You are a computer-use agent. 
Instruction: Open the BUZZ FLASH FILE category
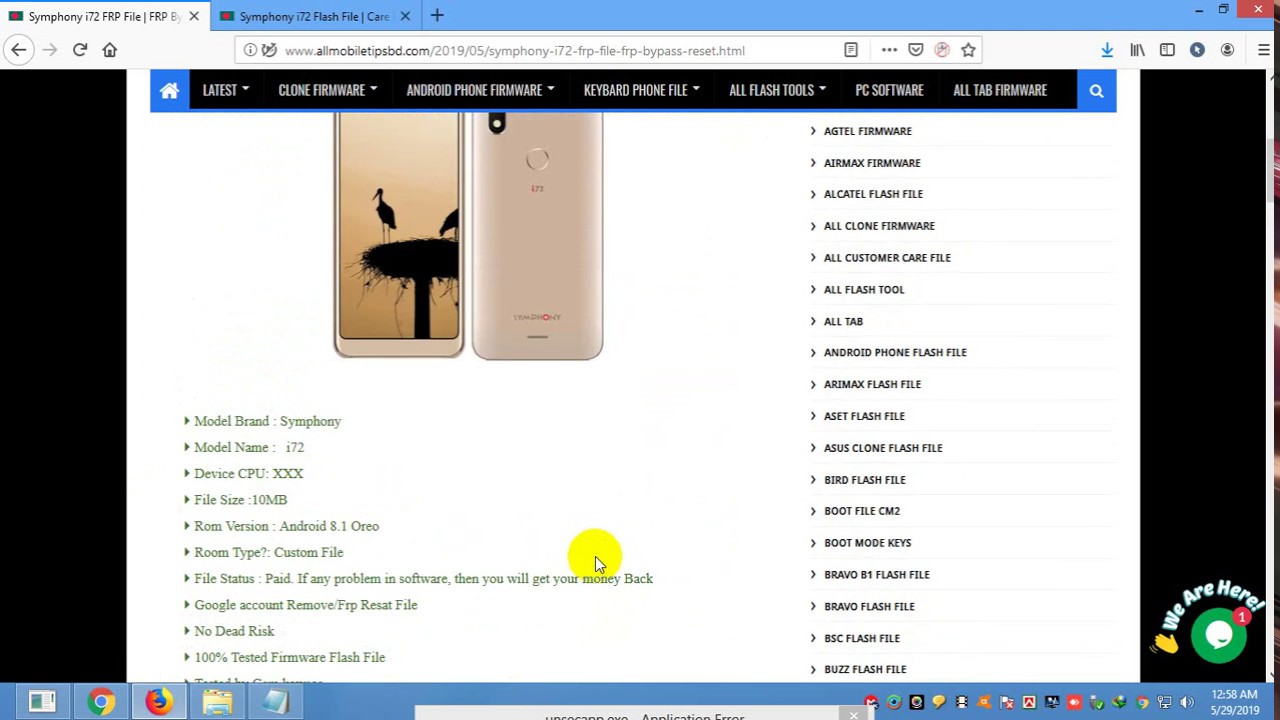[865, 670]
